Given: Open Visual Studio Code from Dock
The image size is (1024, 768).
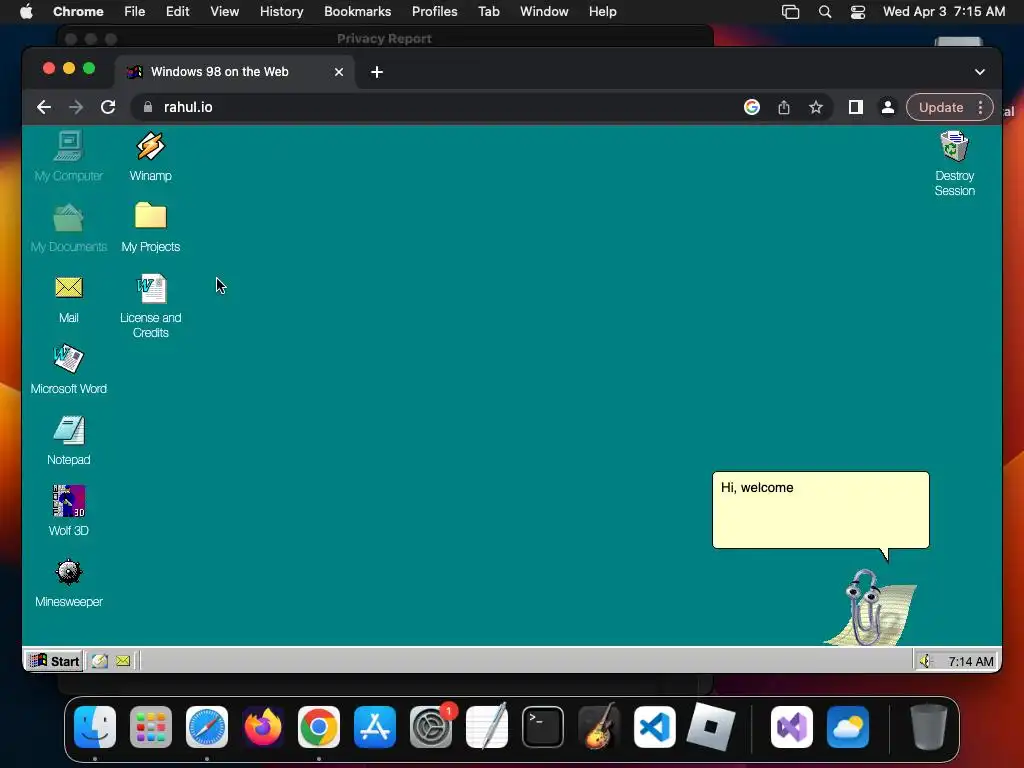Looking at the screenshot, I should tap(655, 727).
